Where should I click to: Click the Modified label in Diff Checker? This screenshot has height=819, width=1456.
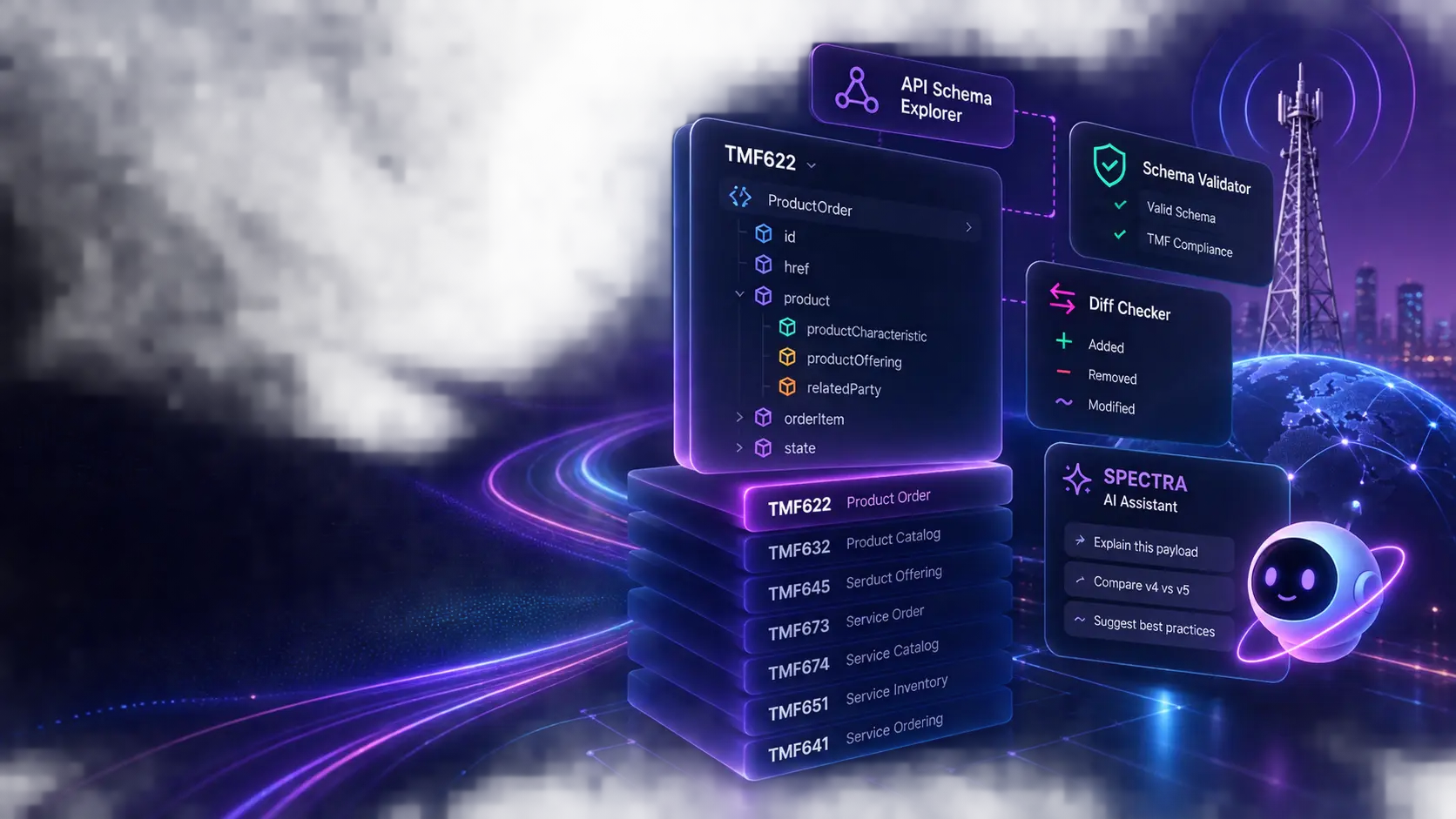click(1111, 406)
